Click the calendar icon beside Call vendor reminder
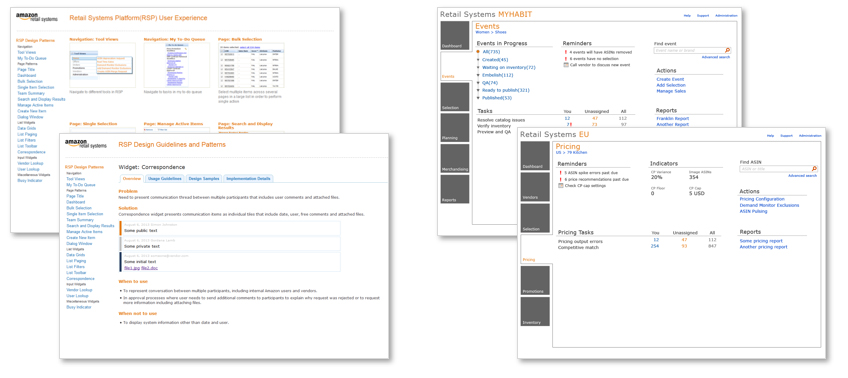 (x=566, y=65)
